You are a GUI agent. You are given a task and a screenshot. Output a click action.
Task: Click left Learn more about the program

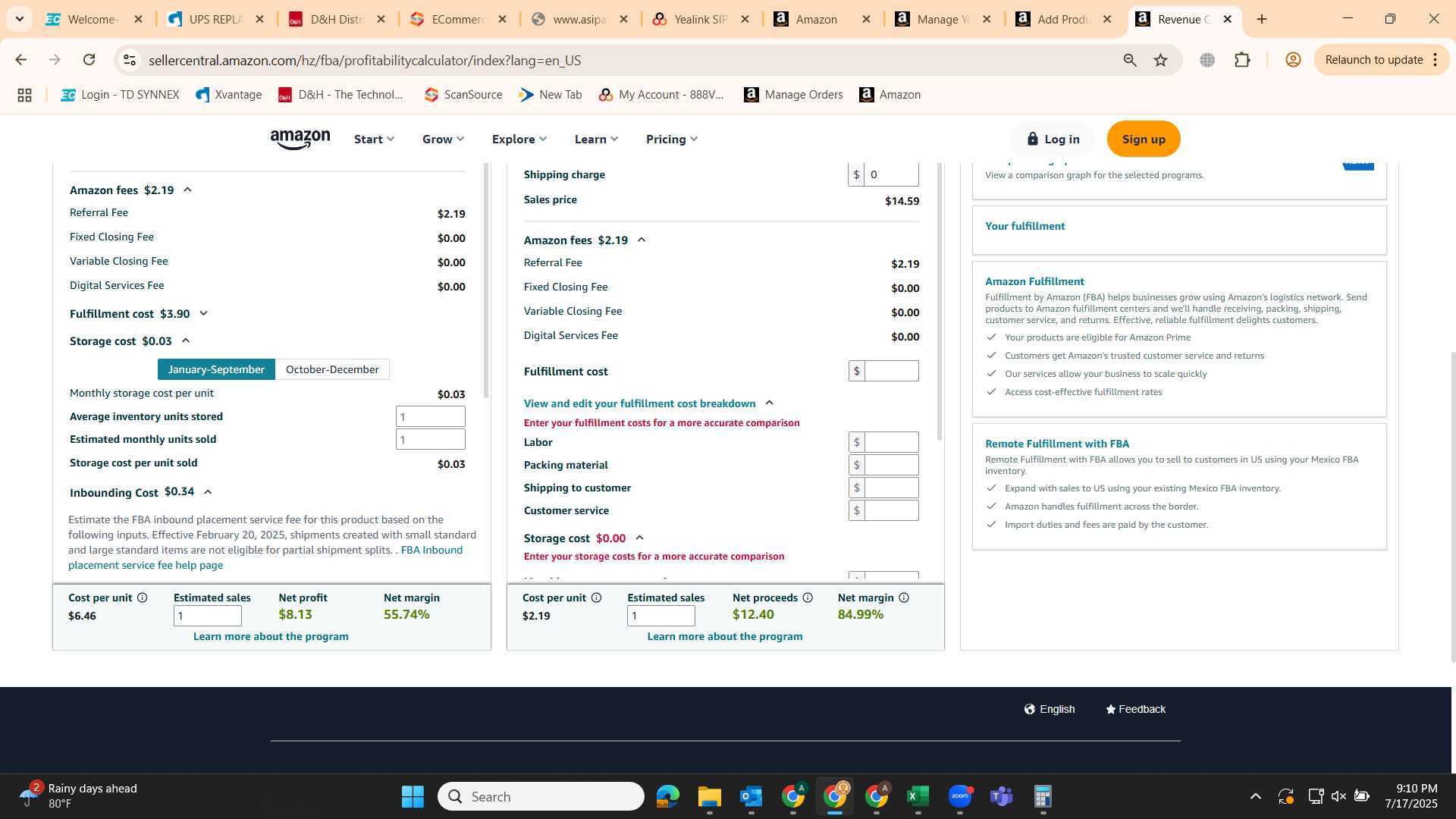click(271, 637)
